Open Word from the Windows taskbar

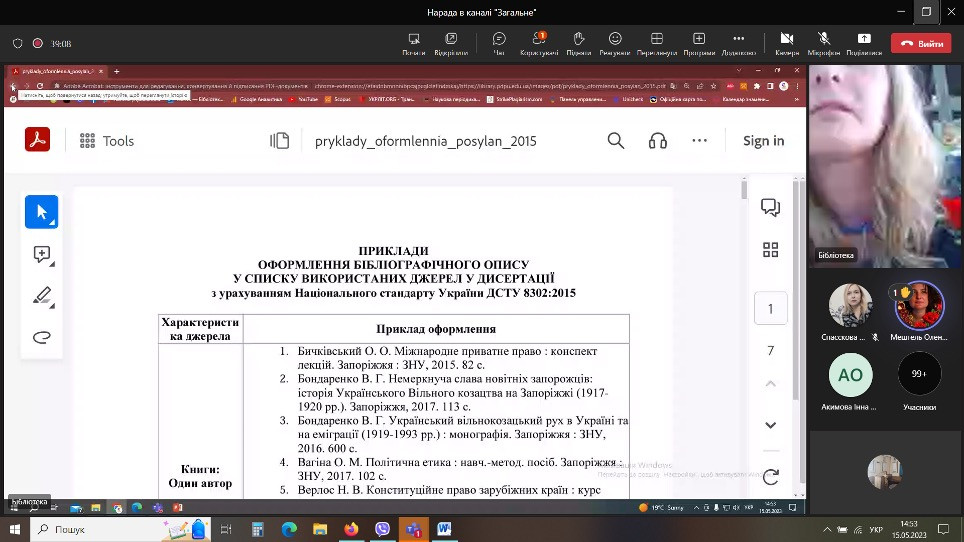point(444,529)
